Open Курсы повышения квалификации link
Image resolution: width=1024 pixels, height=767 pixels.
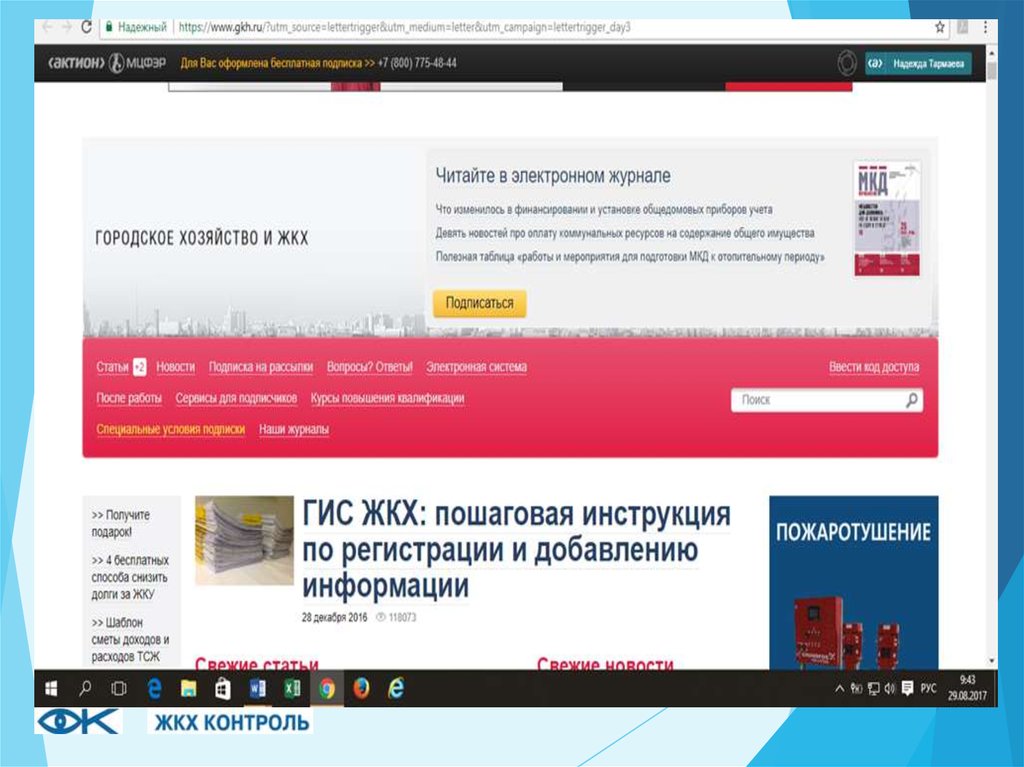(387, 399)
